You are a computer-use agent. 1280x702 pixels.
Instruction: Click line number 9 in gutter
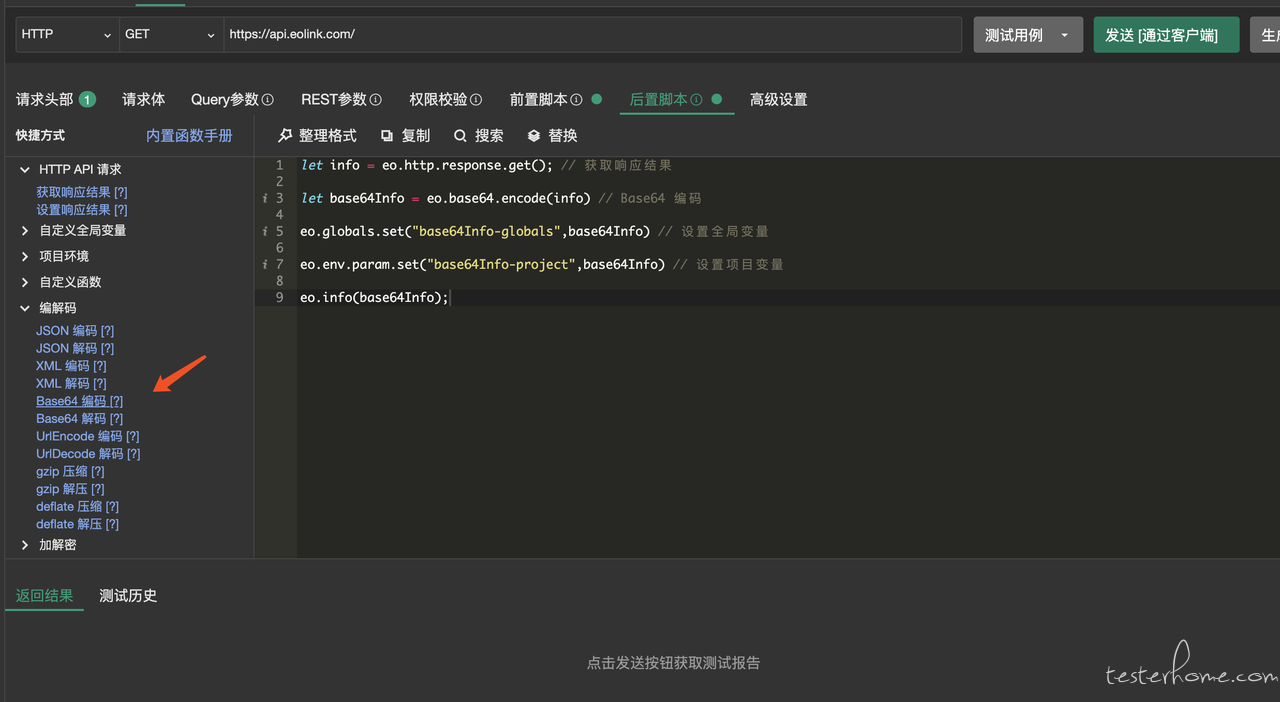tap(279, 297)
